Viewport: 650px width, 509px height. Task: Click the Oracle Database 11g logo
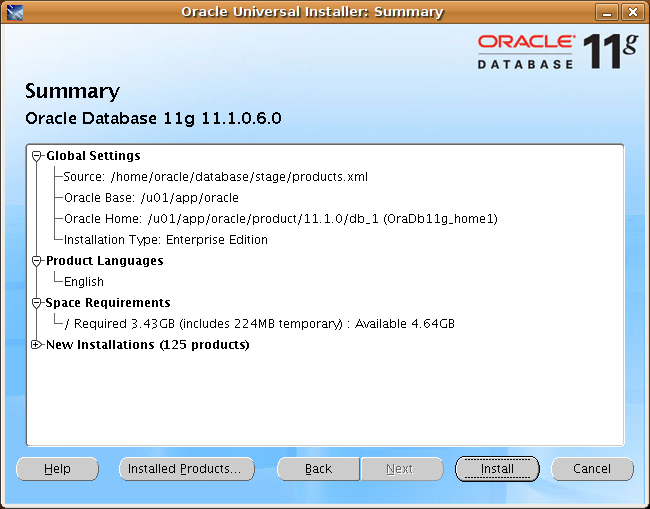(558, 51)
